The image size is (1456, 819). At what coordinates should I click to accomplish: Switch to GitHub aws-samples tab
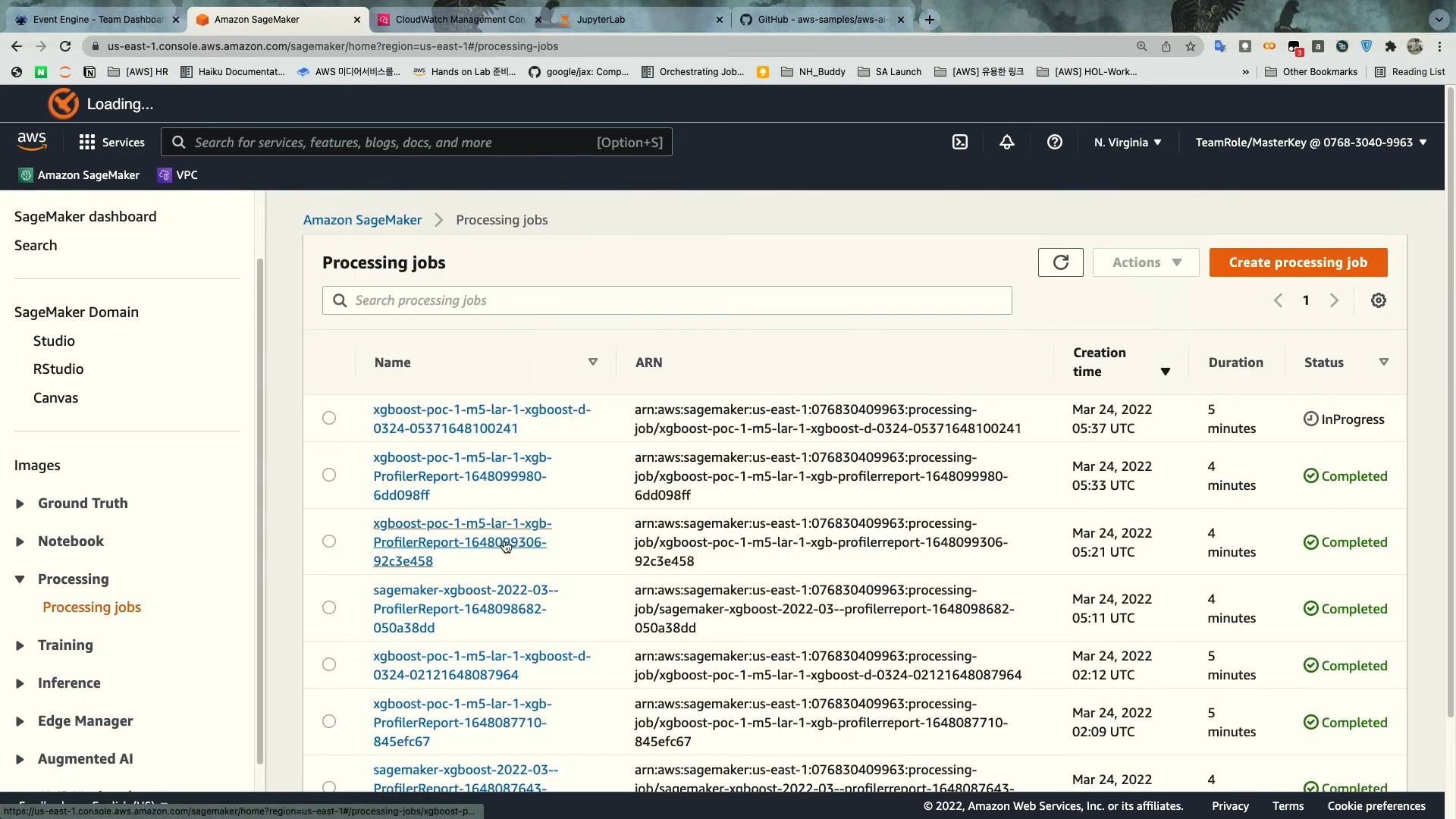821,20
